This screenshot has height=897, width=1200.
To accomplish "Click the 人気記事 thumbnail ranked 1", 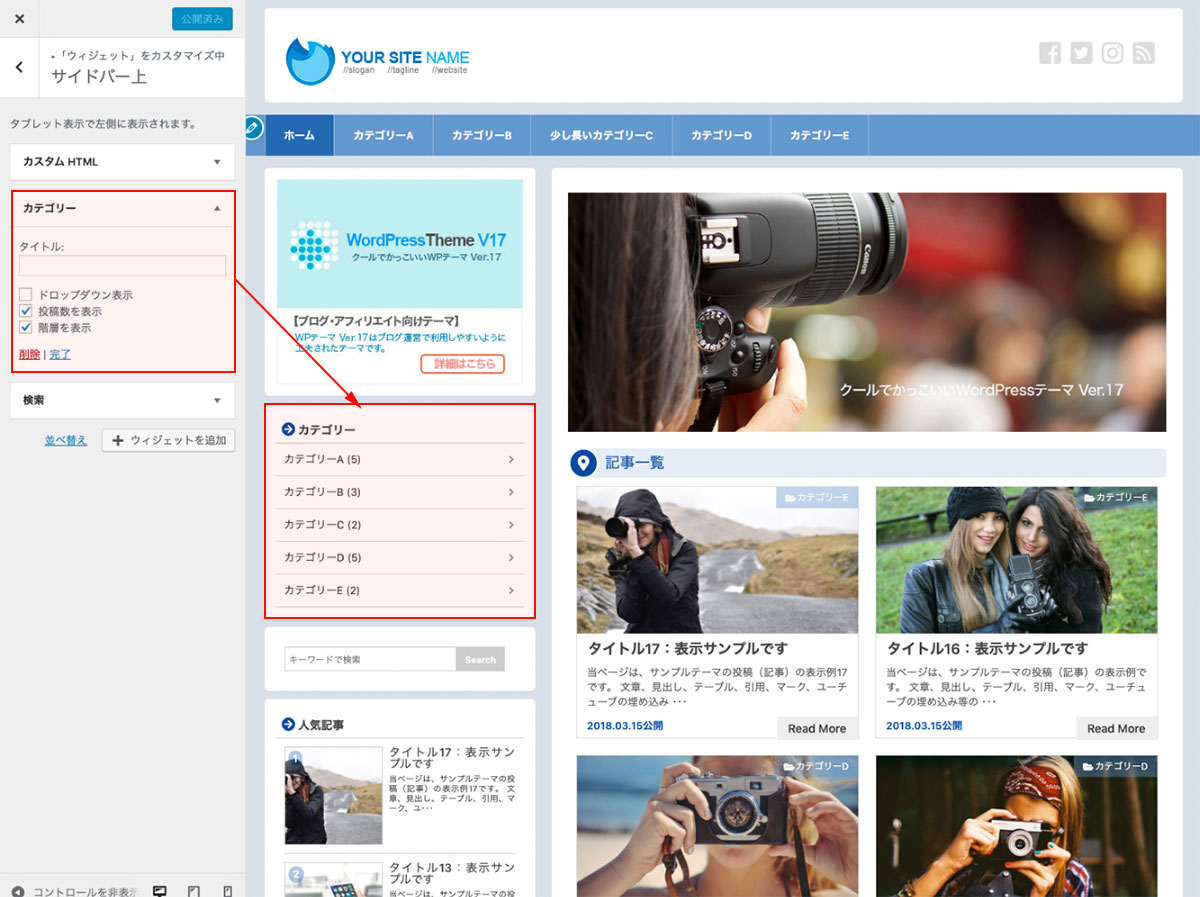I will point(333,796).
